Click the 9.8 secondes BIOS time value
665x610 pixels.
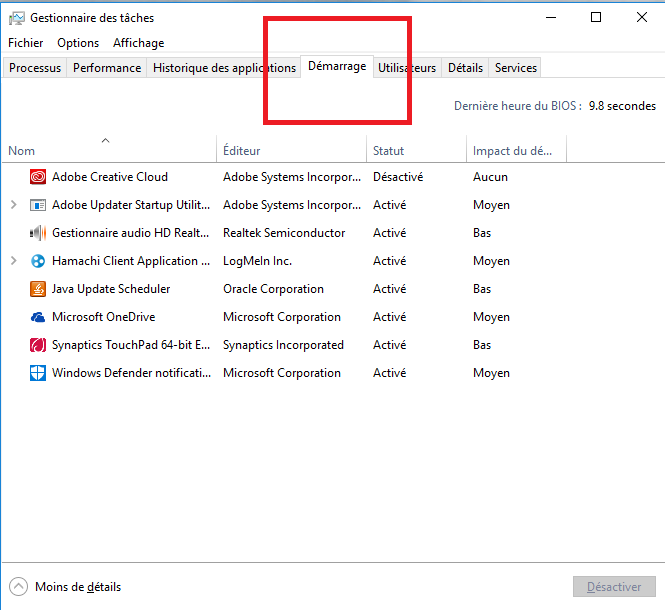pyautogui.click(x=622, y=106)
